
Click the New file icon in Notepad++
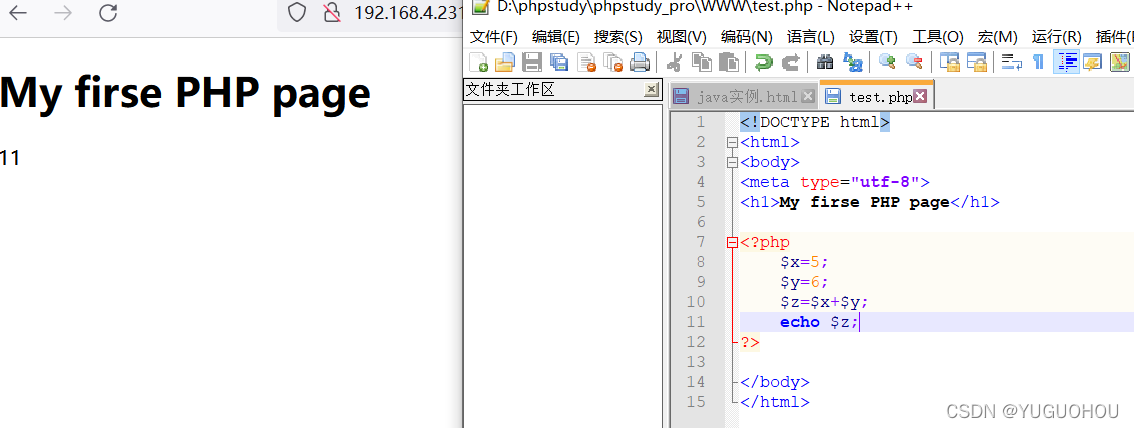(479, 63)
